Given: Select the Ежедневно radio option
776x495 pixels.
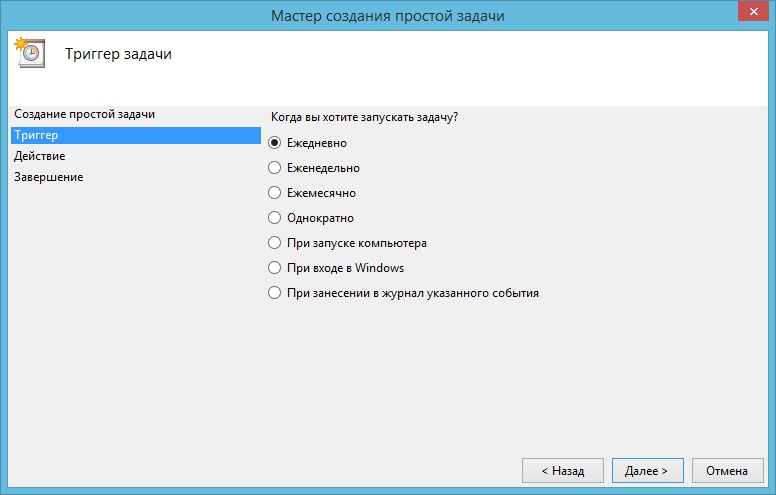Looking at the screenshot, I should pos(275,143).
